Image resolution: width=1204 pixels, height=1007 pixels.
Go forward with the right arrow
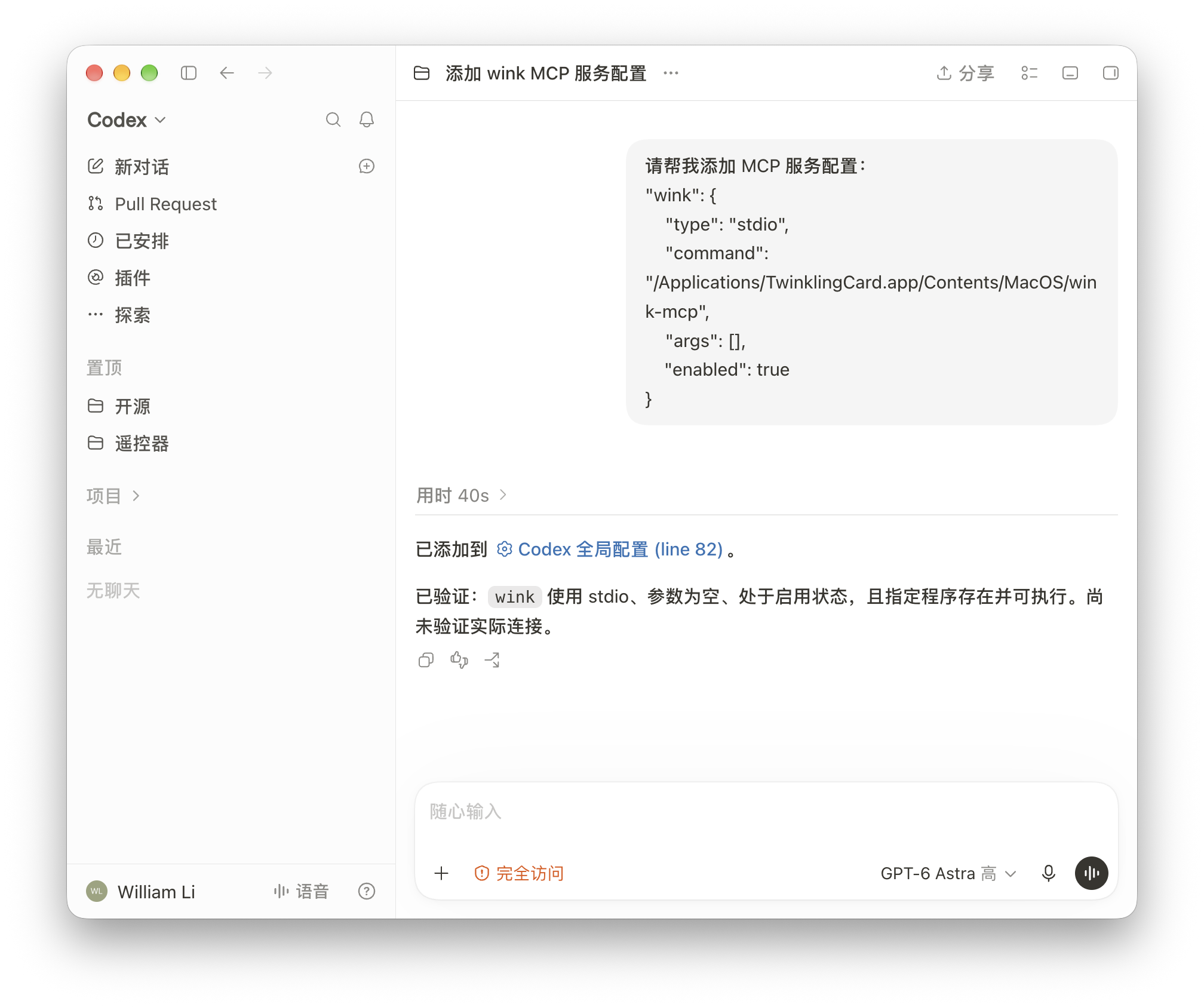[x=265, y=73]
